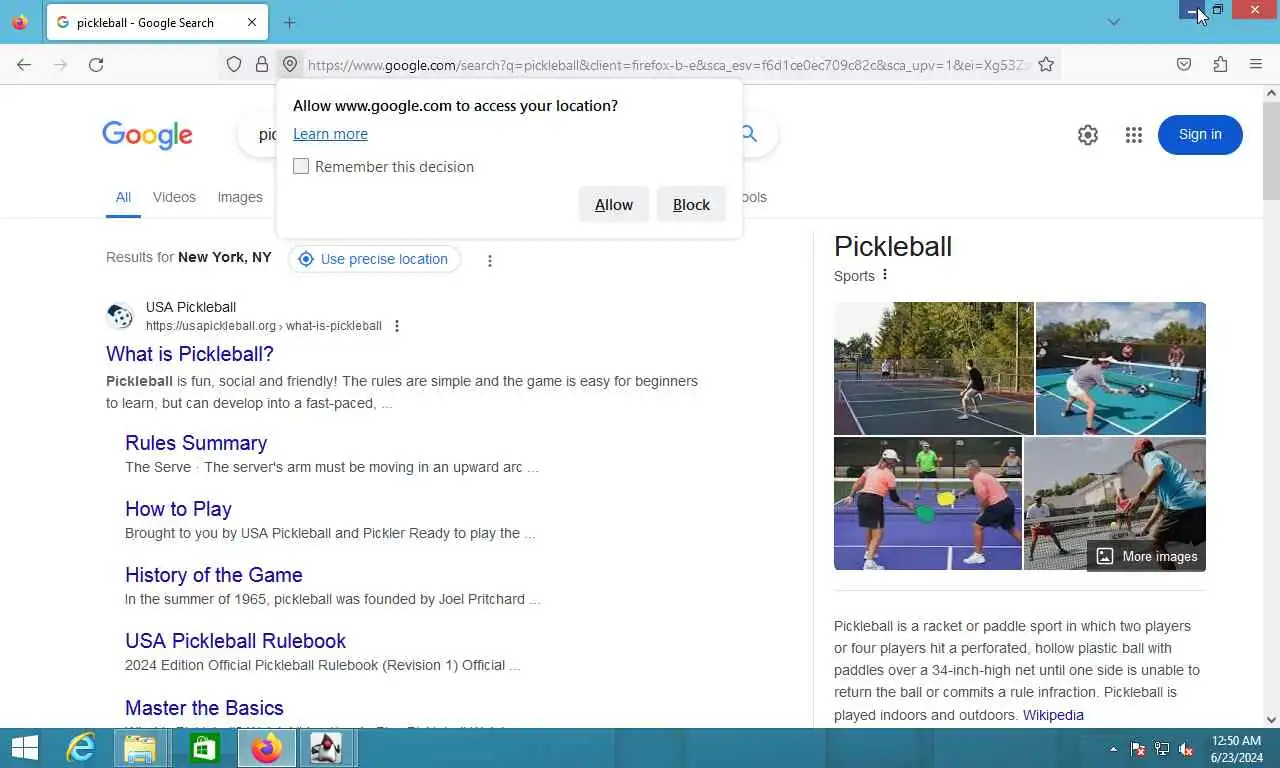The image size is (1280, 768).
Task: Open the USA Pickleball Rulebook sitelink
Action: [235, 641]
